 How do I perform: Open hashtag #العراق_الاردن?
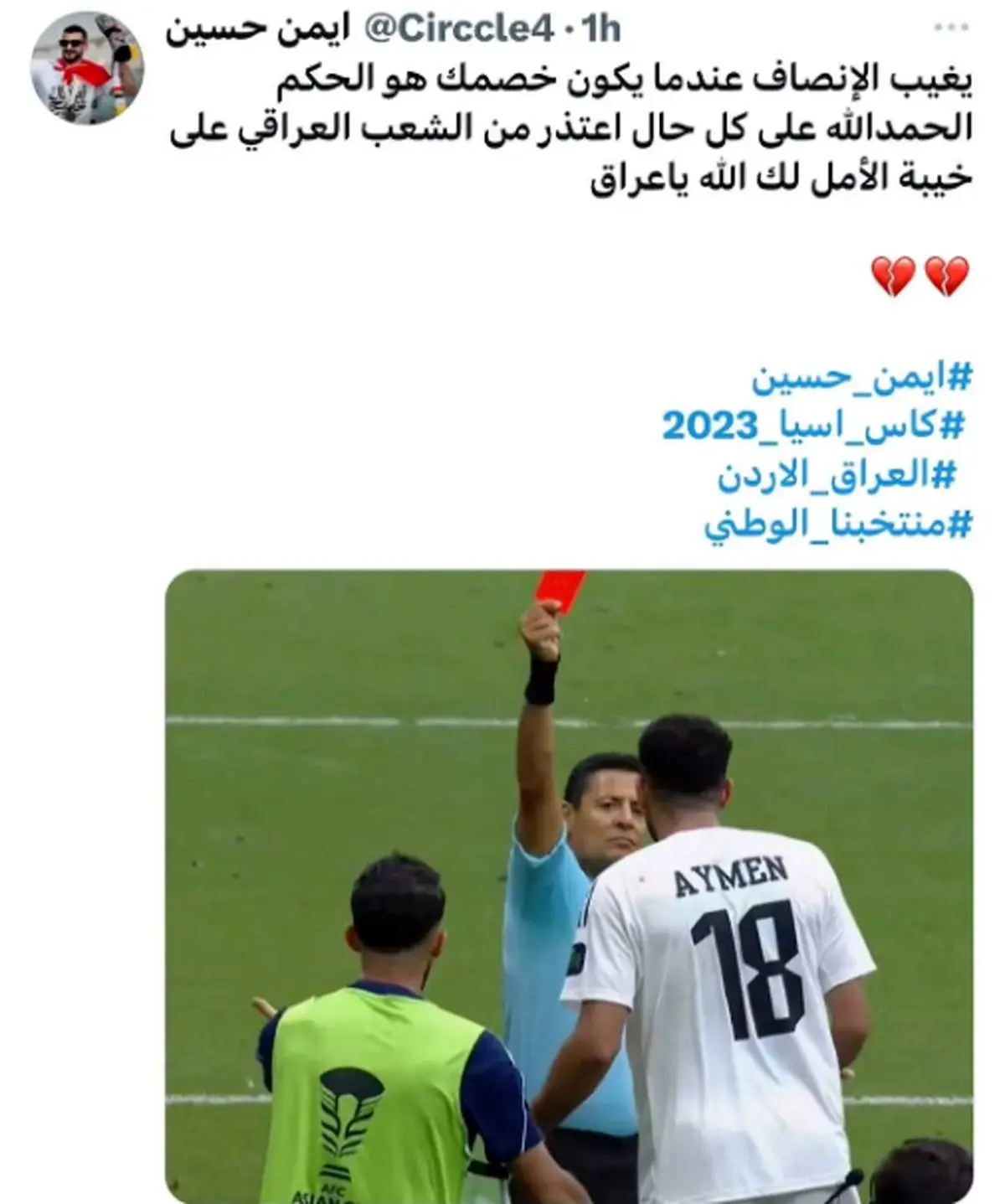(835, 474)
